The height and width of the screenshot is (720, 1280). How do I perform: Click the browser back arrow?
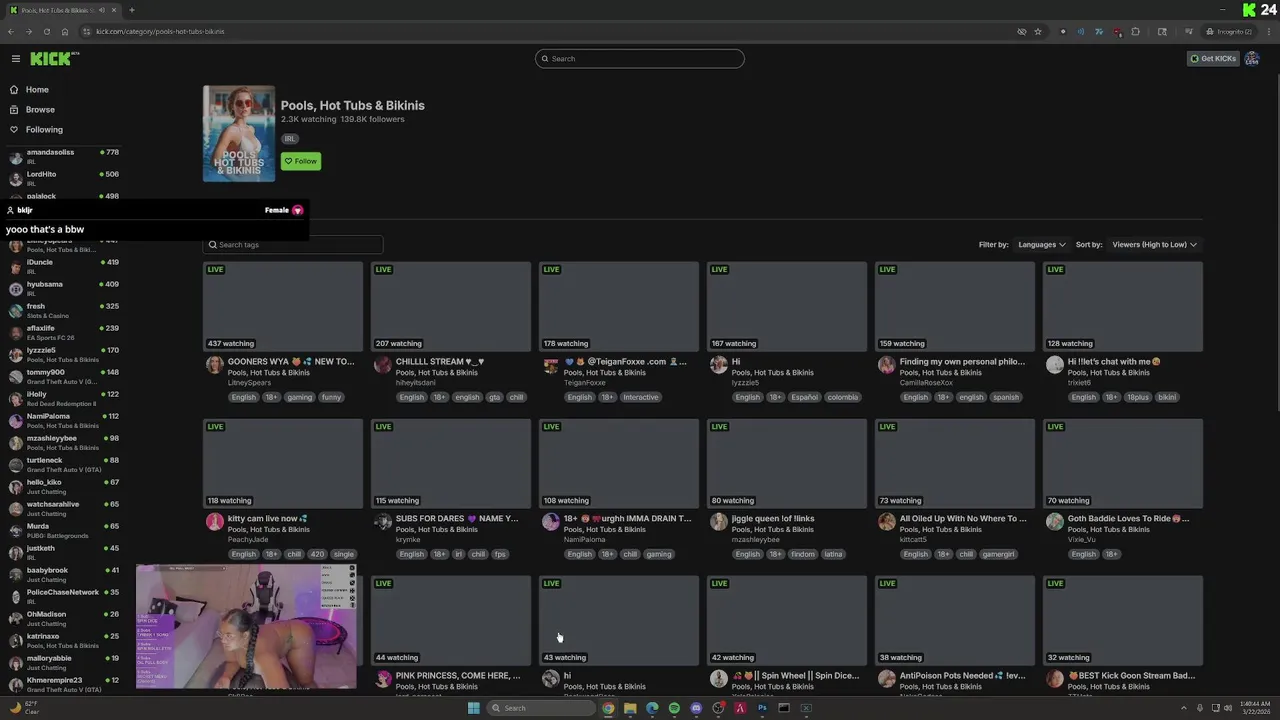coord(11,32)
